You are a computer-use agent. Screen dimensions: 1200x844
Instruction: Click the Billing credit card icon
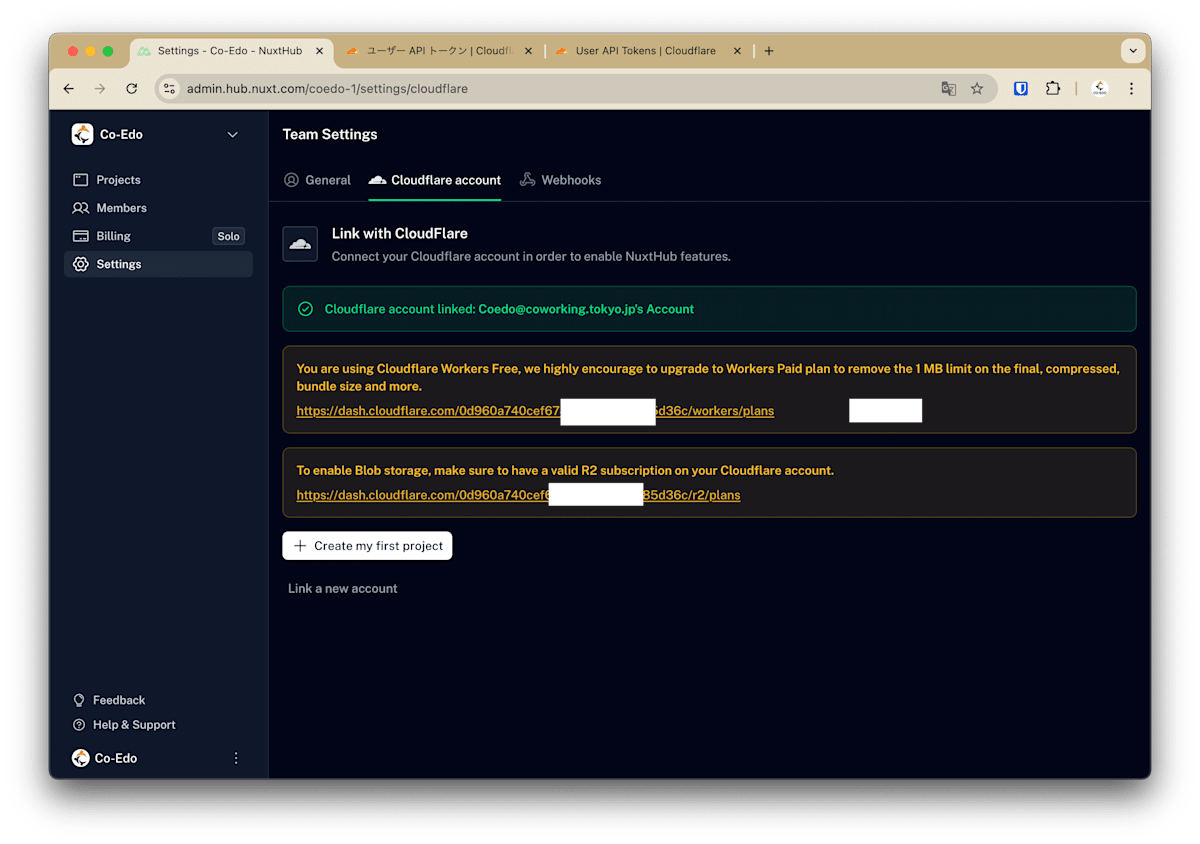pyautogui.click(x=81, y=236)
